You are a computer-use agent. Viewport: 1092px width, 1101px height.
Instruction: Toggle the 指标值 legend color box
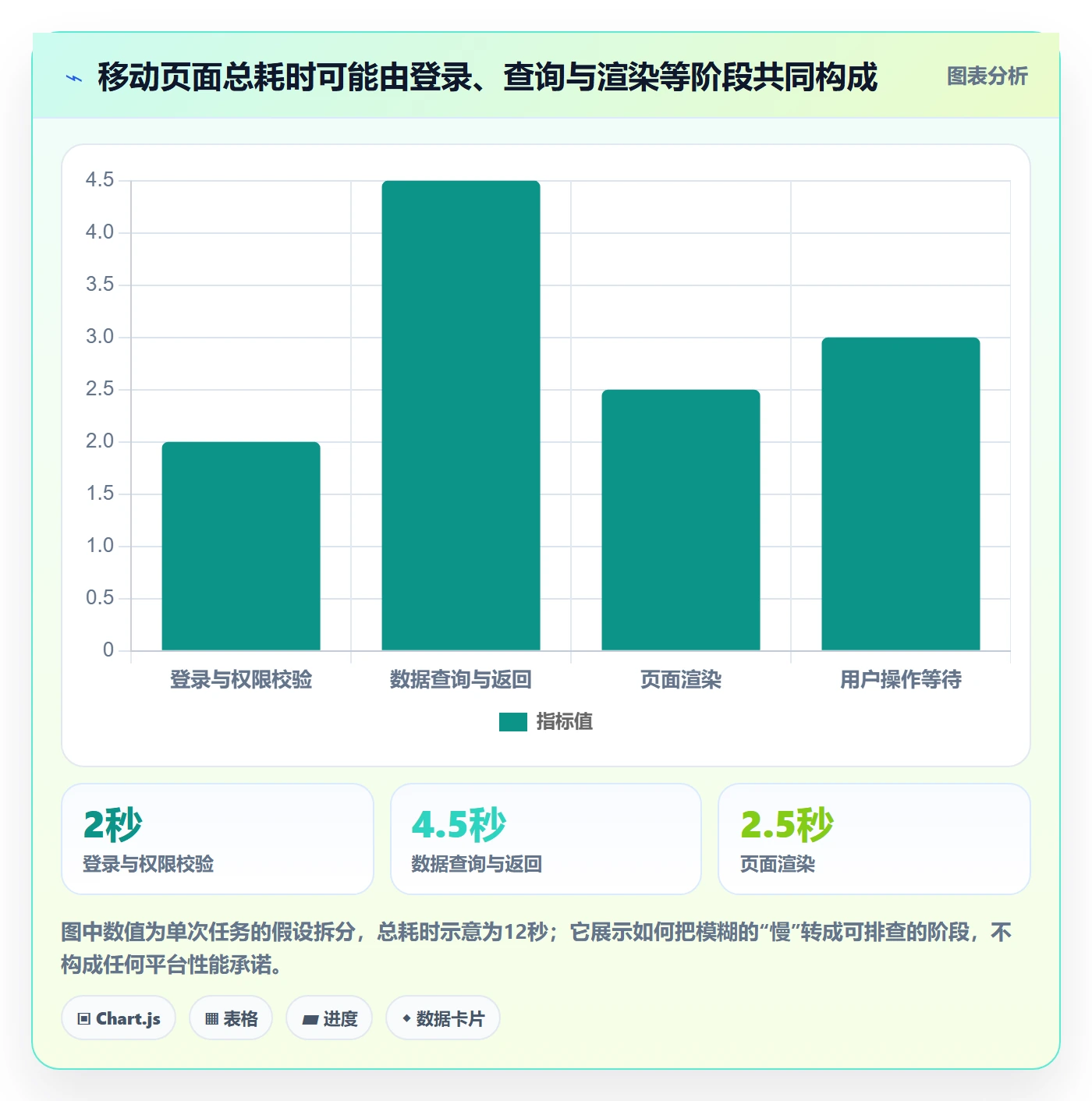(x=513, y=722)
